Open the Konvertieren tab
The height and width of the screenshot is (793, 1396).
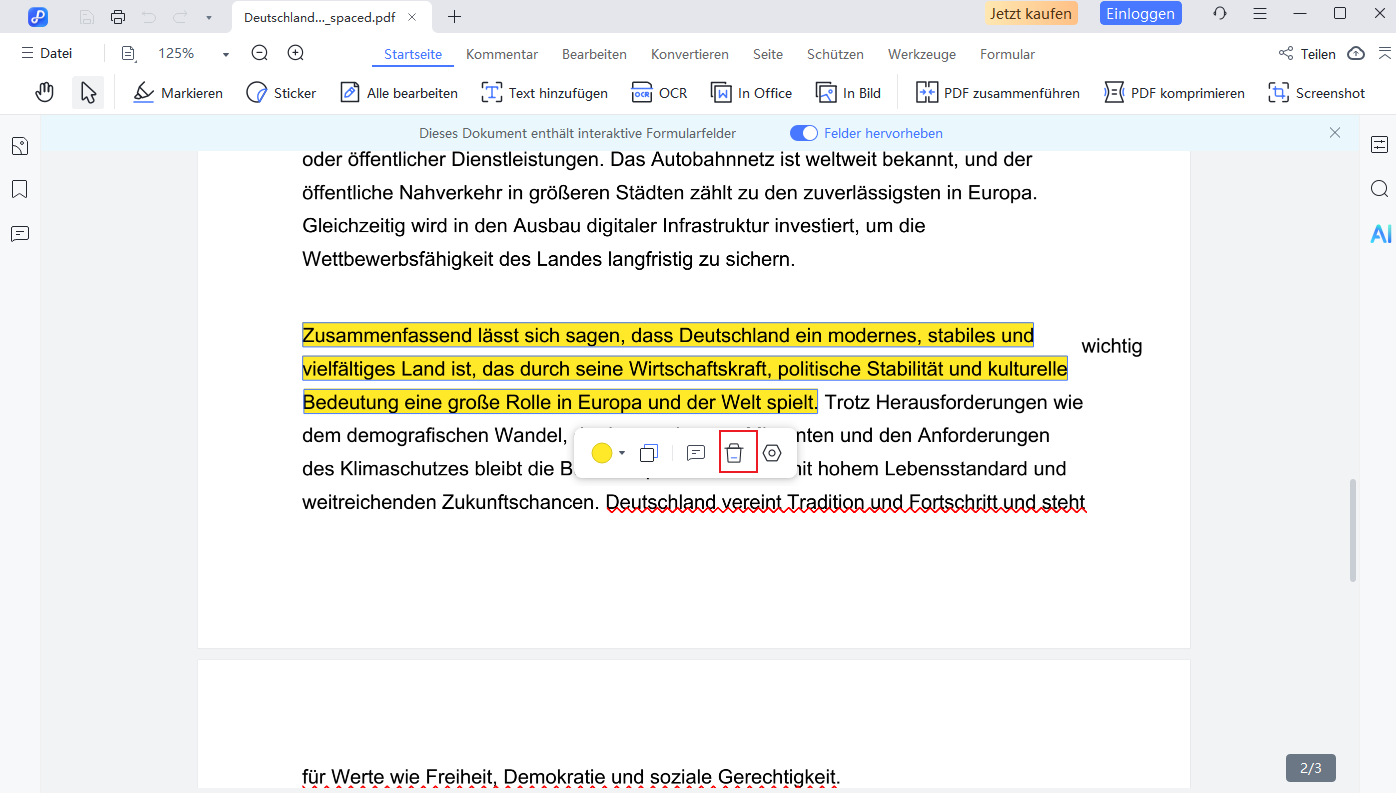point(689,54)
